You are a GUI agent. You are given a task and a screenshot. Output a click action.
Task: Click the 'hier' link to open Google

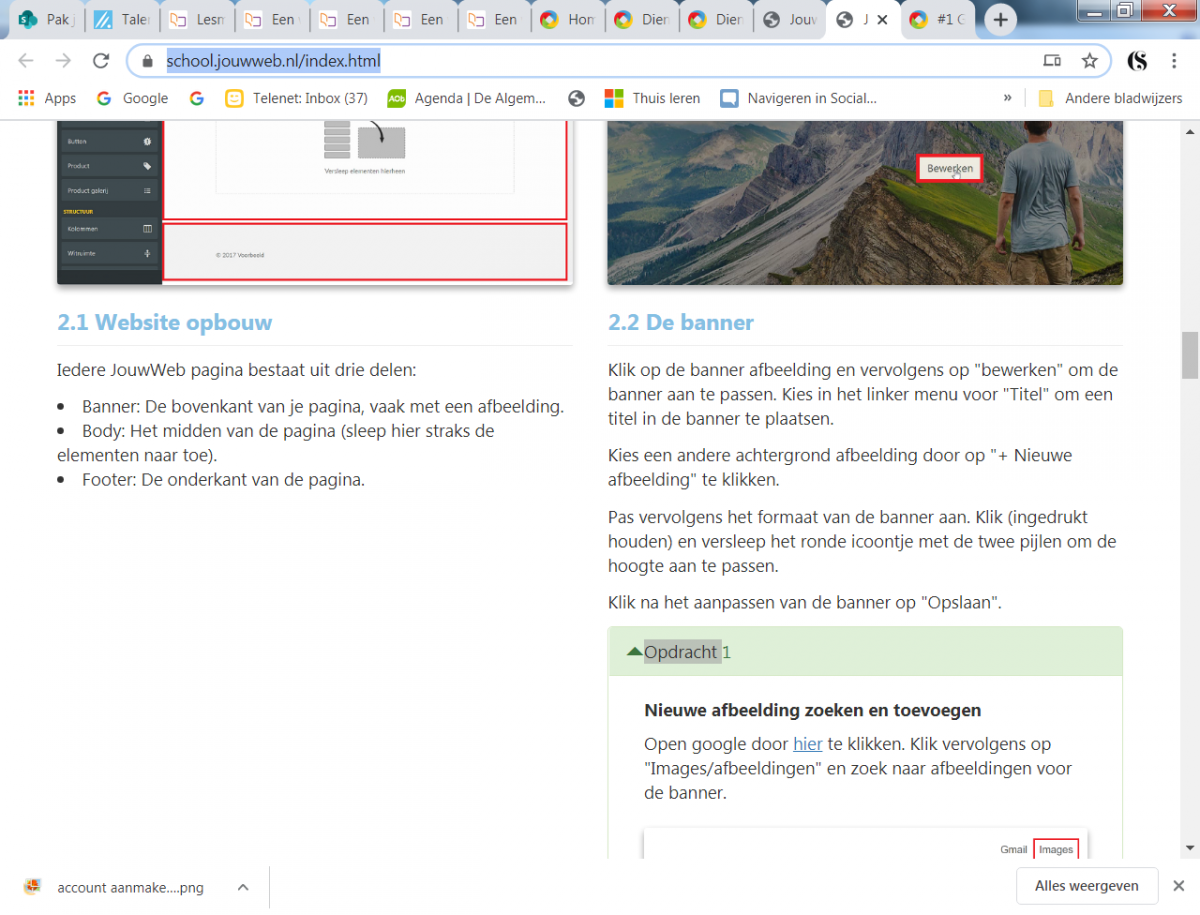(x=807, y=744)
